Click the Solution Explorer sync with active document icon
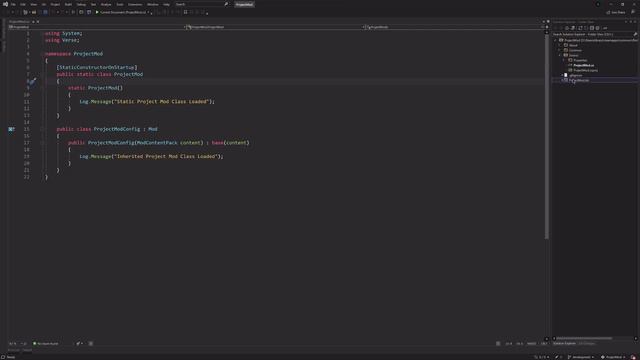The width and height of the screenshot is (640, 360). [x=580, y=28]
